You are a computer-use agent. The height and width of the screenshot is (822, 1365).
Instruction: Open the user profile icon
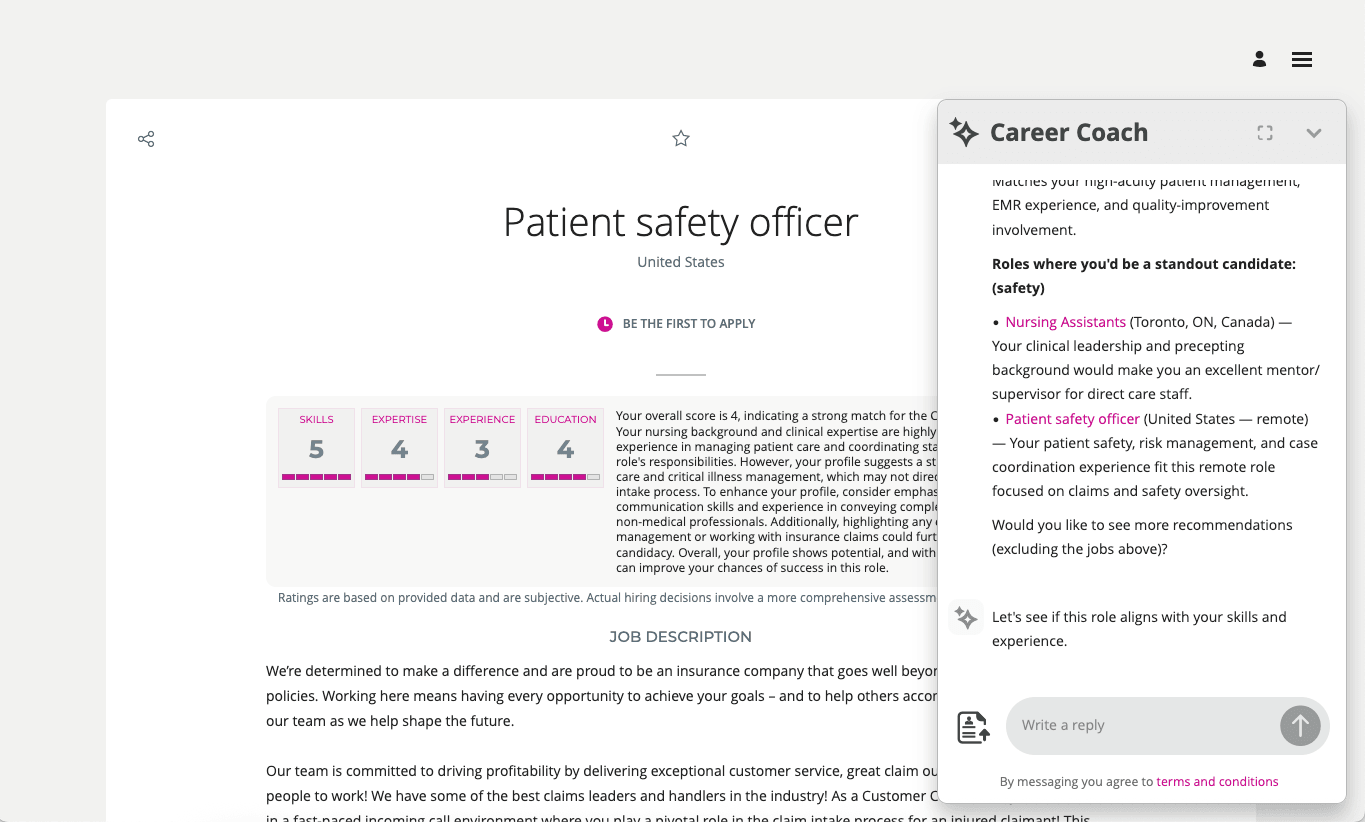[x=1259, y=59]
